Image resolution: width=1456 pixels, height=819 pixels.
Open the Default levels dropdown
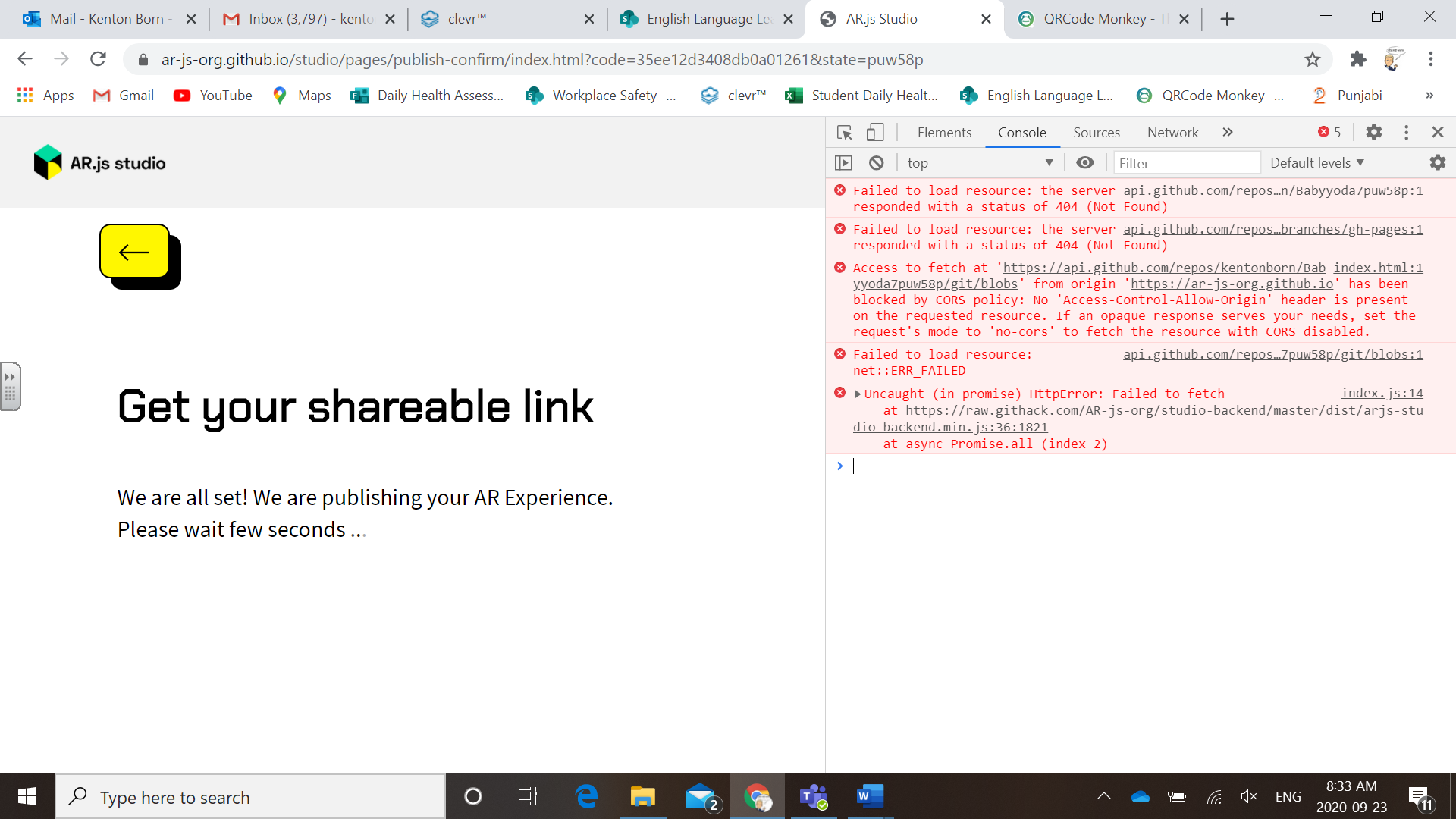[x=1317, y=162]
